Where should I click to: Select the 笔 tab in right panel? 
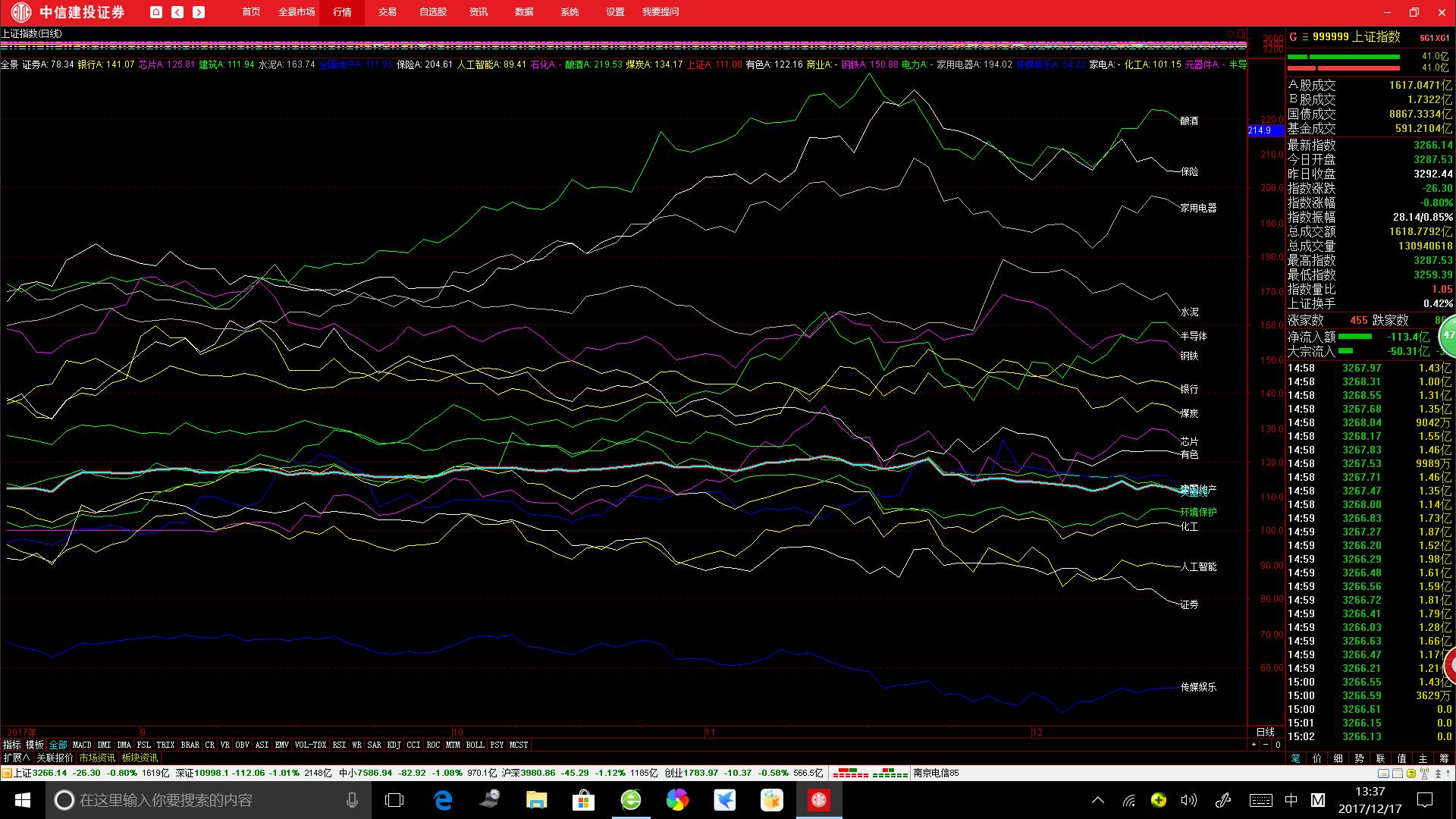[x=1296, y=758]
